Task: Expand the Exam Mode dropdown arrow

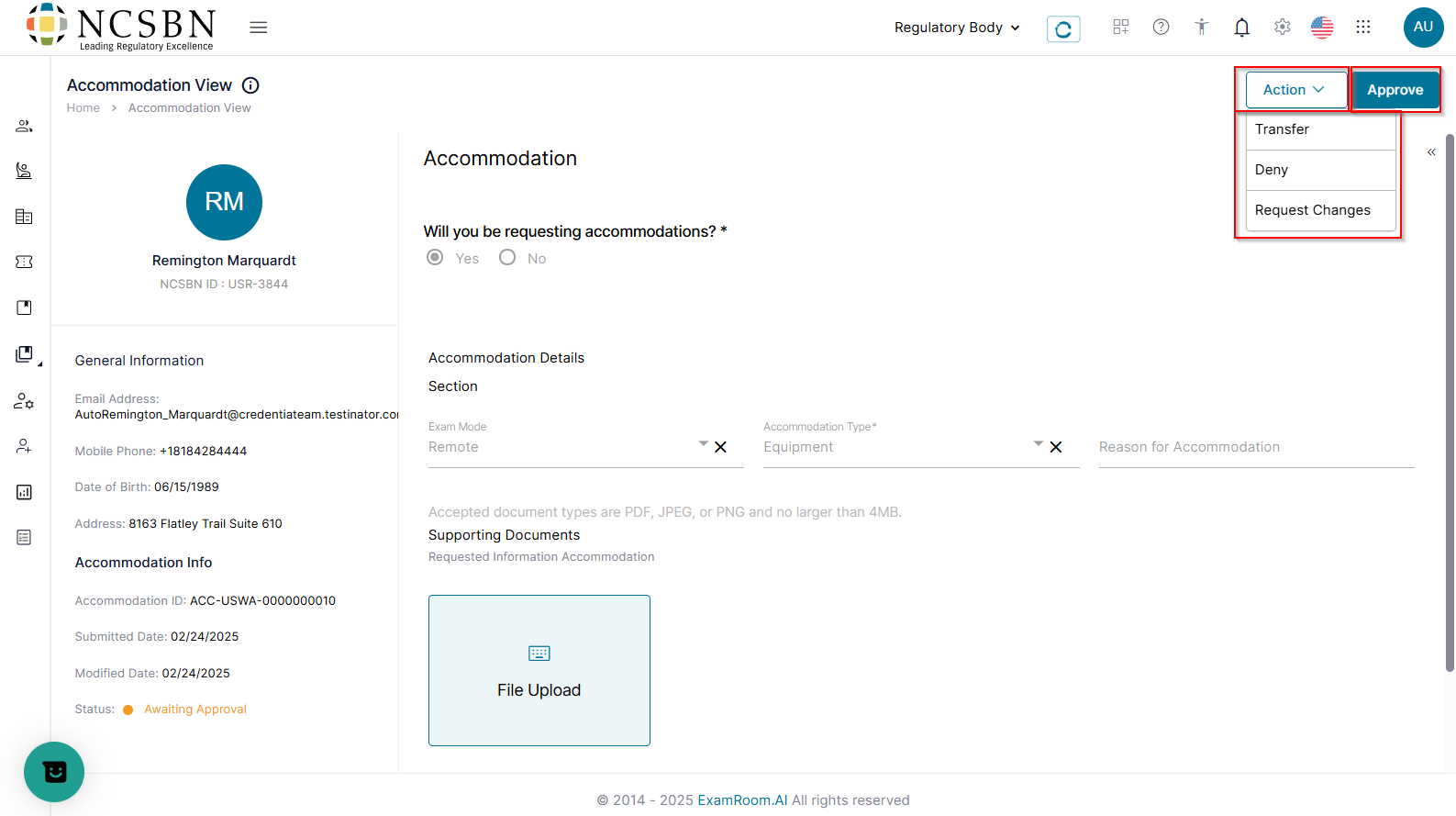Action: 704,444
